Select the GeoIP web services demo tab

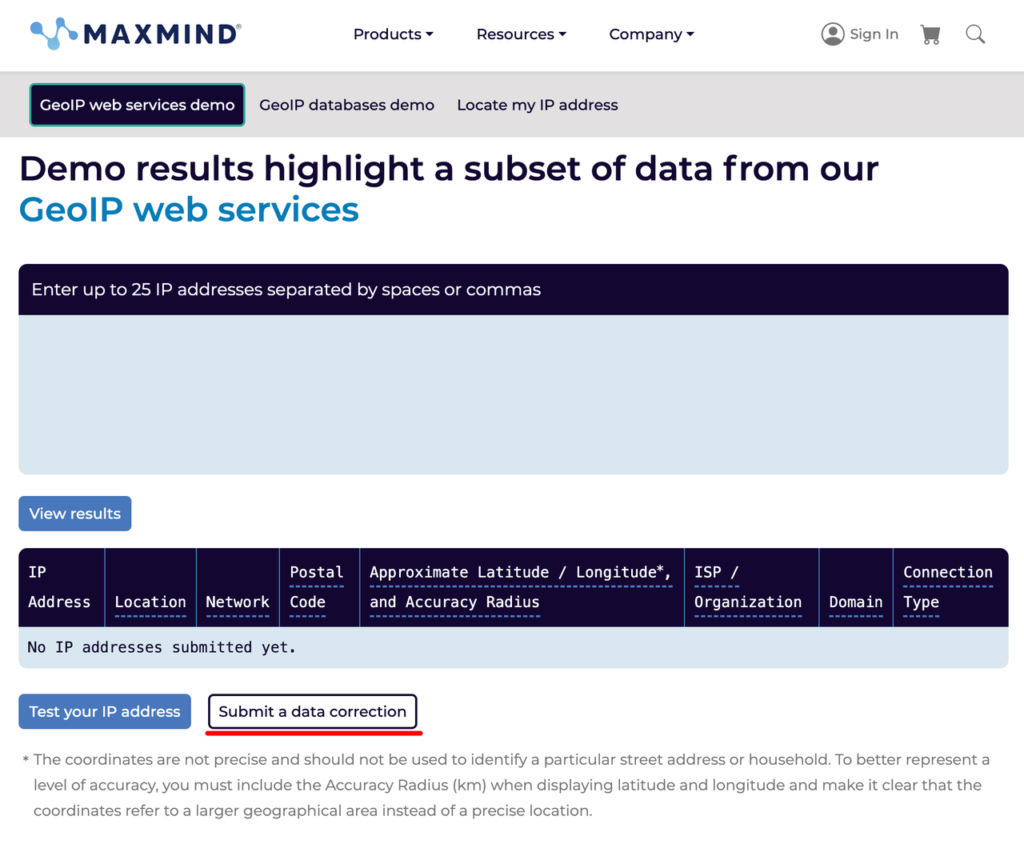coord(137,105)
